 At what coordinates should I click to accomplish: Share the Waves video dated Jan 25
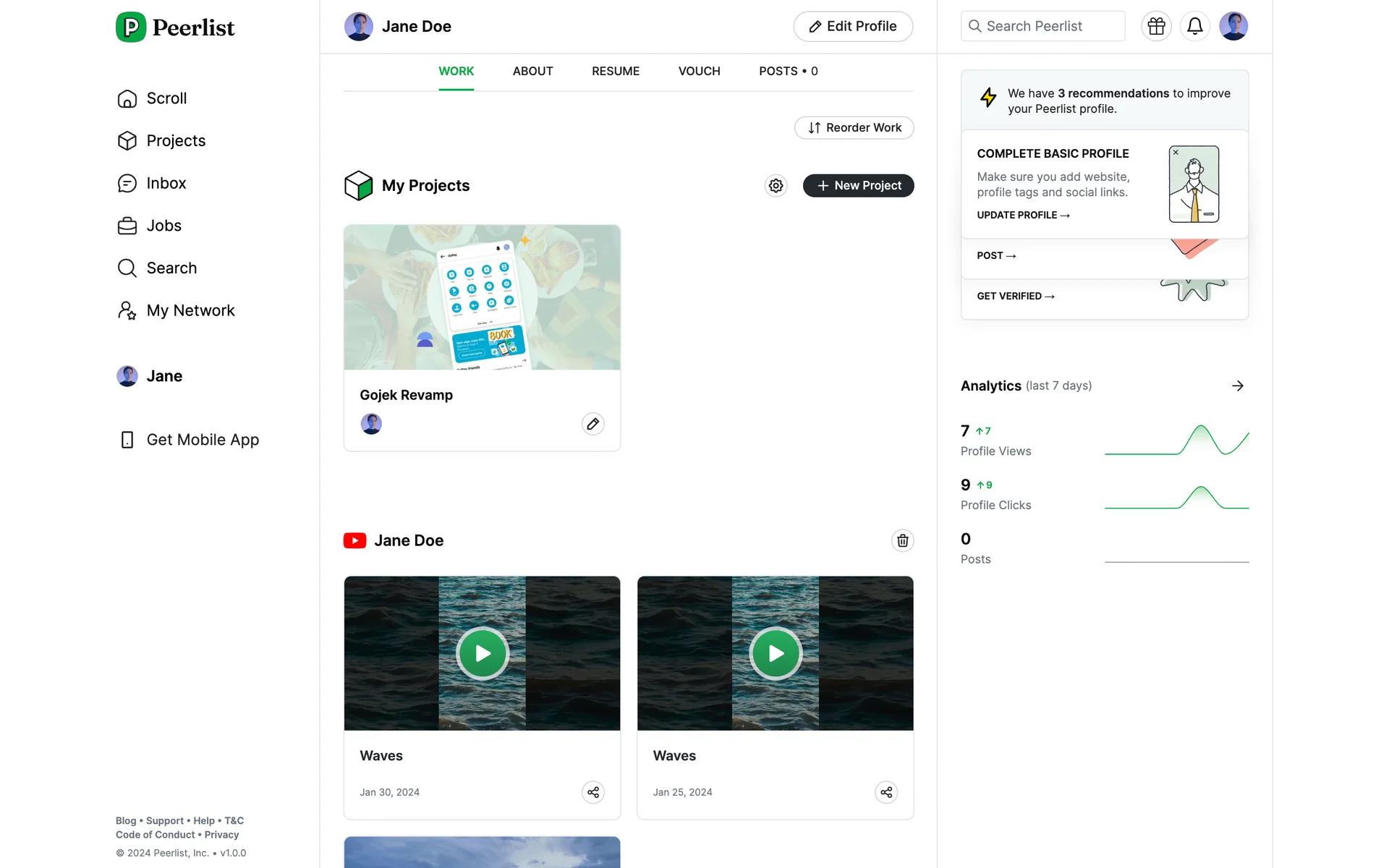tap(885, 792)
